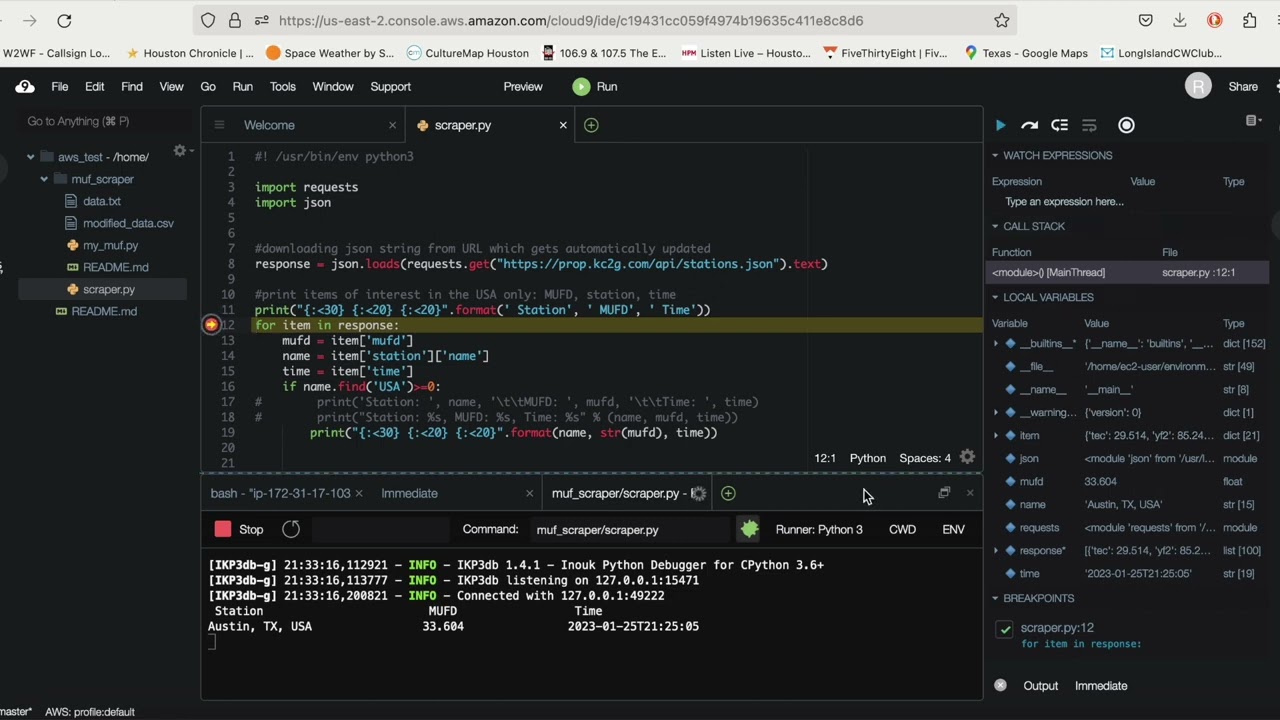Click the debugger Step Out icon
Viewport: 1280px width, 720px height.
[x=1089, y=125]
